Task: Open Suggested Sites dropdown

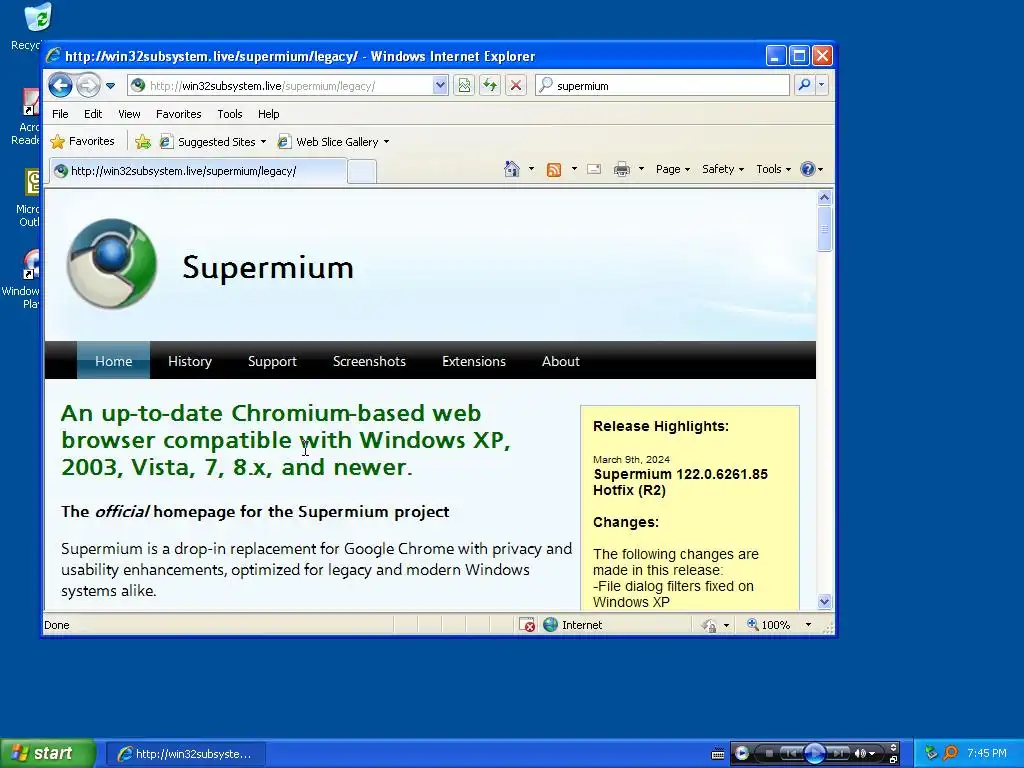Action: pos(214,142)
